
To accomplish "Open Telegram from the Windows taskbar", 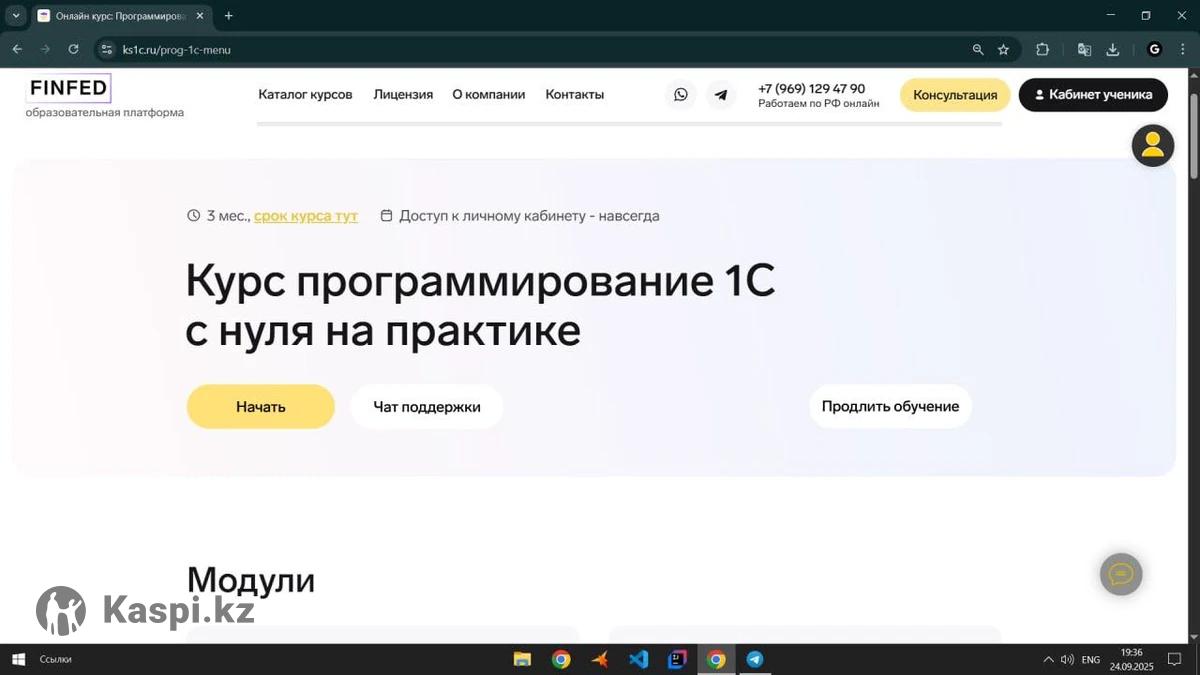I will (x=755, y=659).
